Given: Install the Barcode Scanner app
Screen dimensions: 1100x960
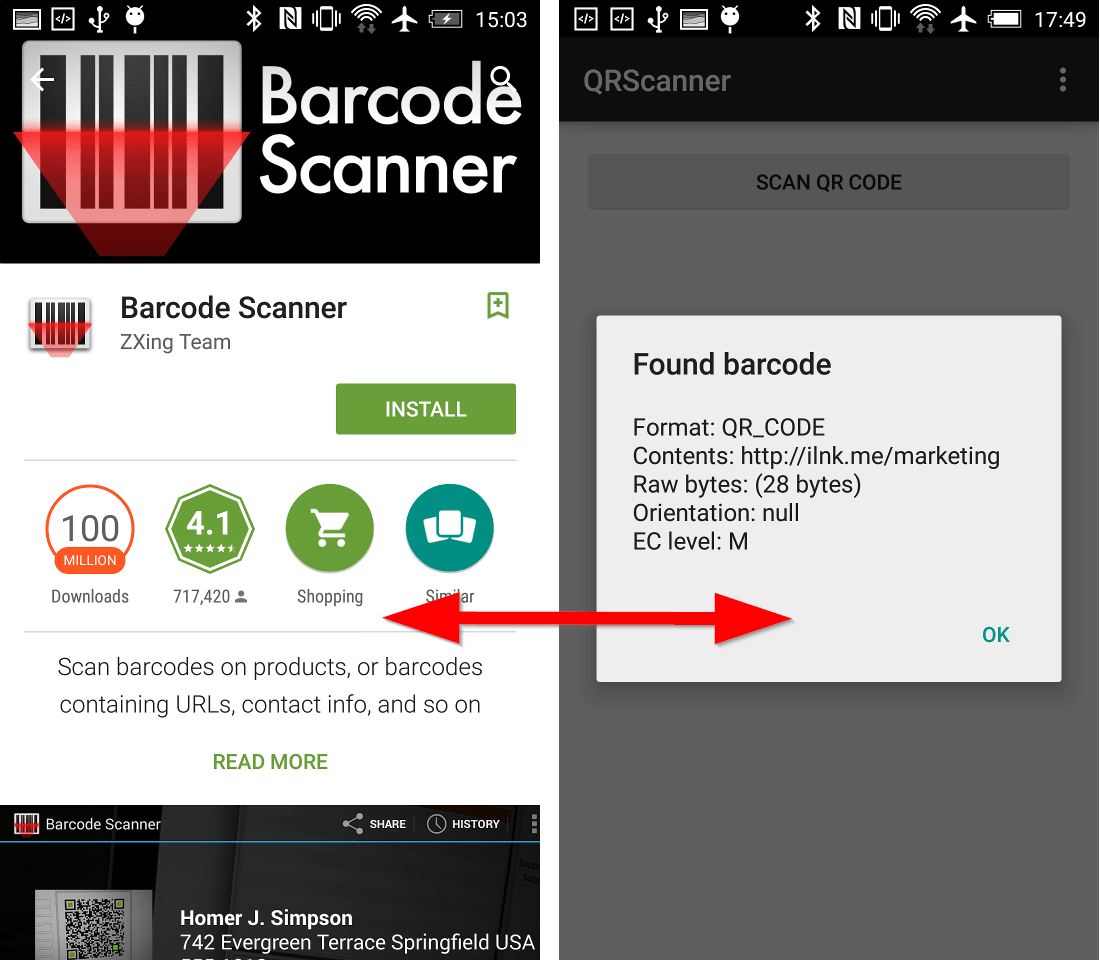Looking at the screenshot, I should pyautogui.click(x=426, y=409).
